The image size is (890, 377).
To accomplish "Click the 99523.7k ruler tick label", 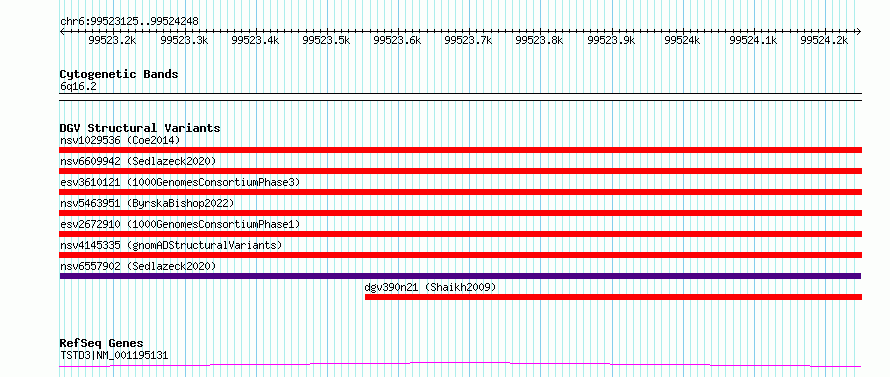I will [x=468, y=40].
